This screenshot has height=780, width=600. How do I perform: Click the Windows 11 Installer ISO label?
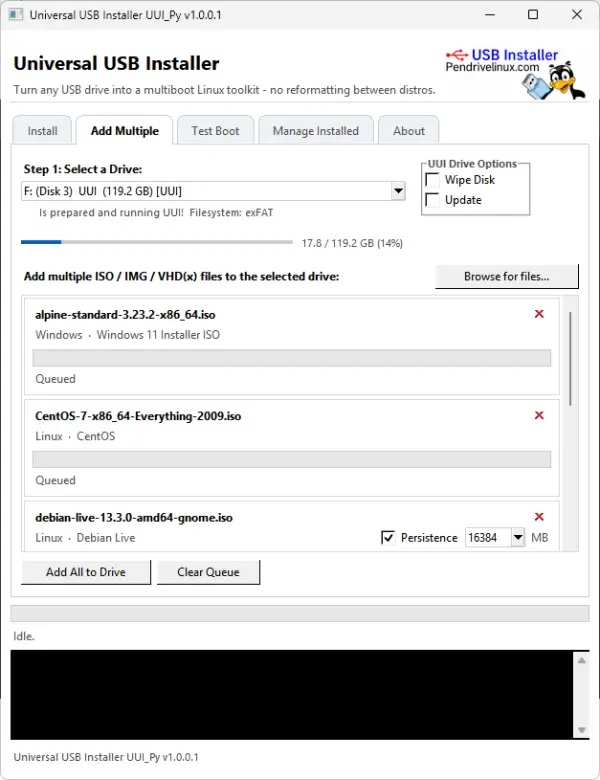click(158, 335)
